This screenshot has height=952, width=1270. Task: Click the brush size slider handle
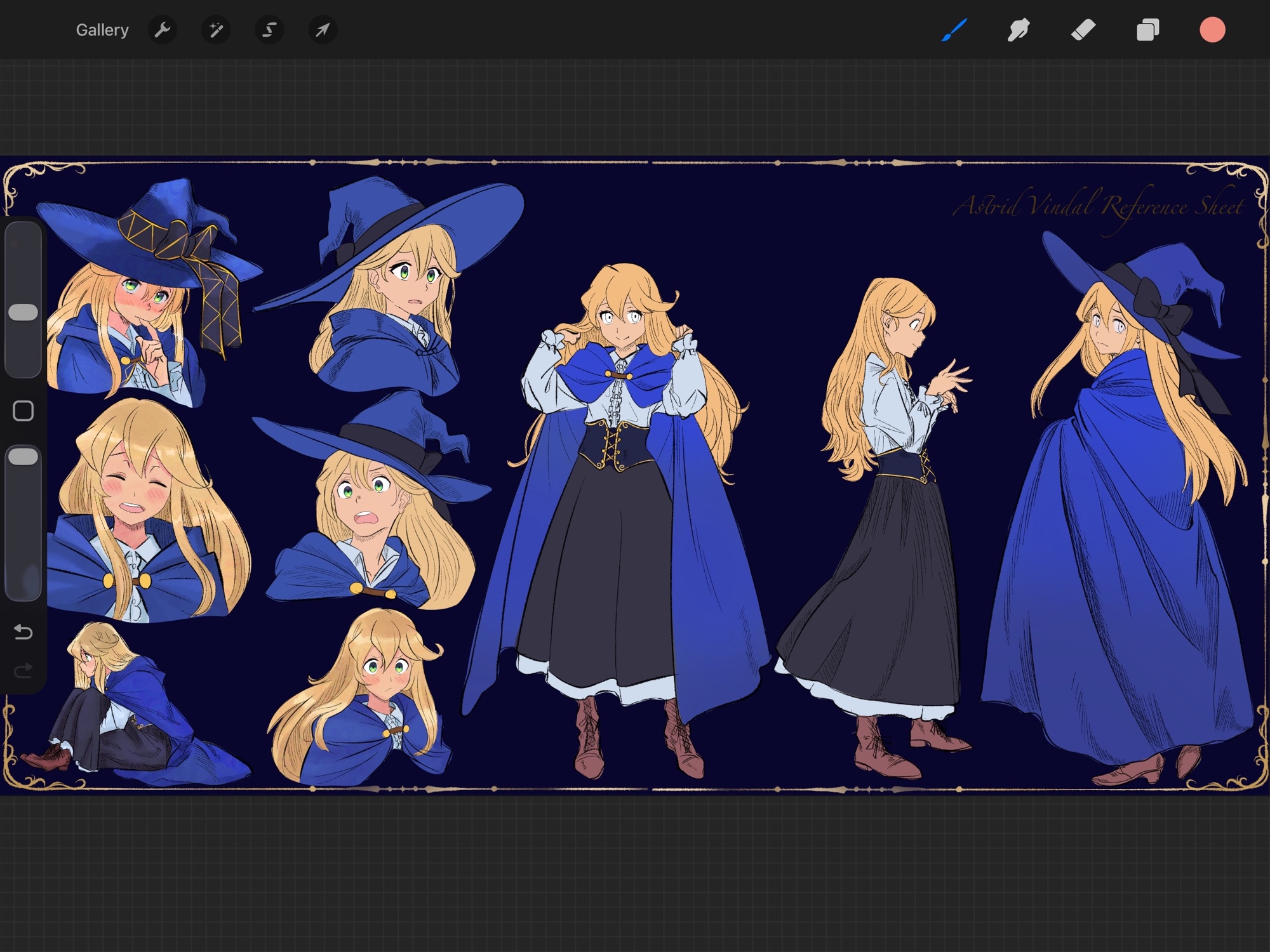coord(23,312)
